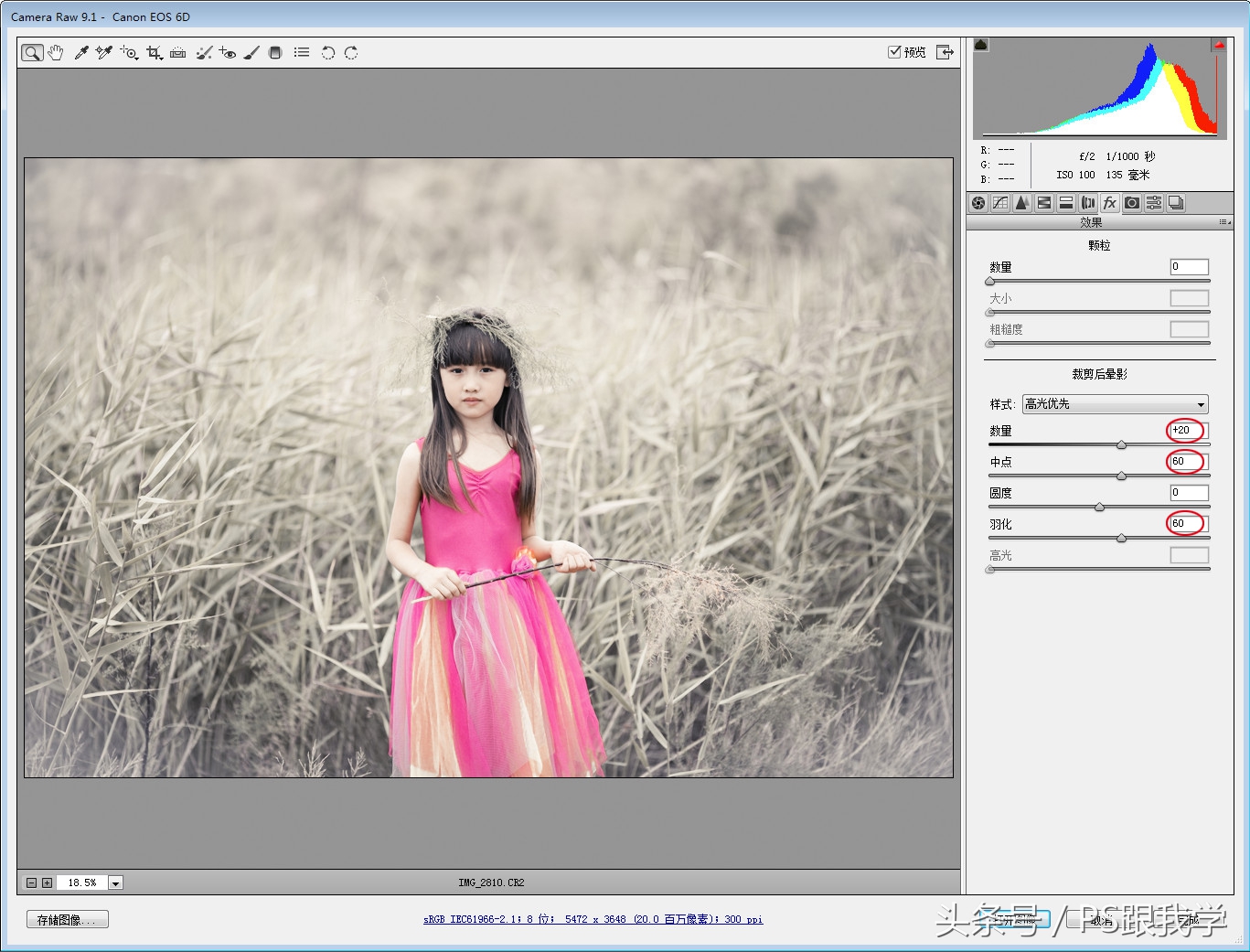Click the Graduated Filter tool

(x=275, y=53)
